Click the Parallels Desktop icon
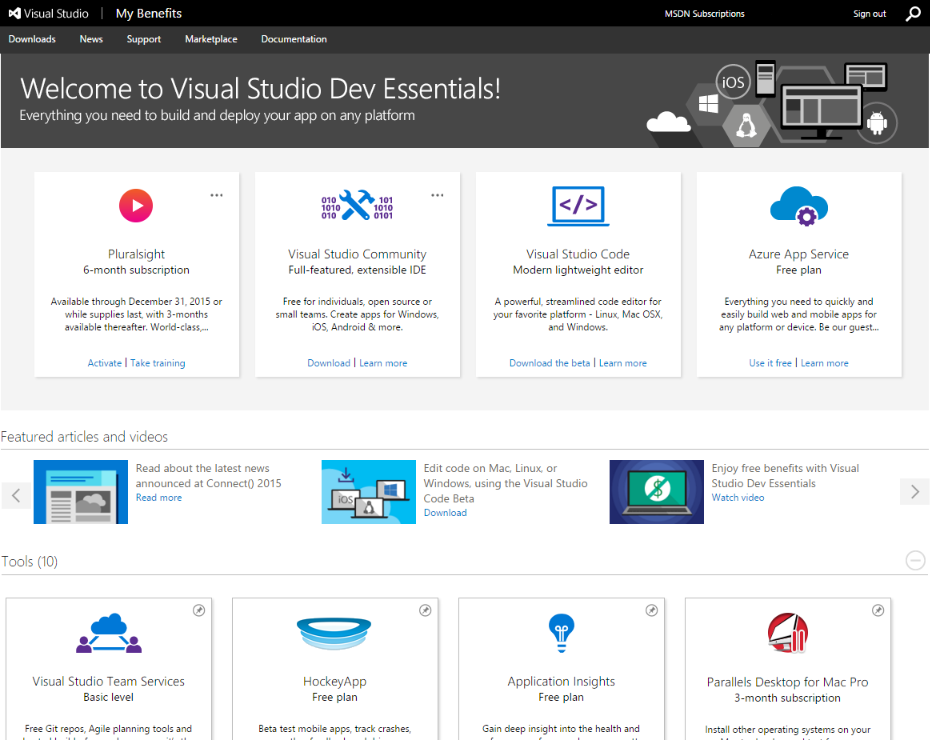Screen dimensions: 930x740 point(787,632)
